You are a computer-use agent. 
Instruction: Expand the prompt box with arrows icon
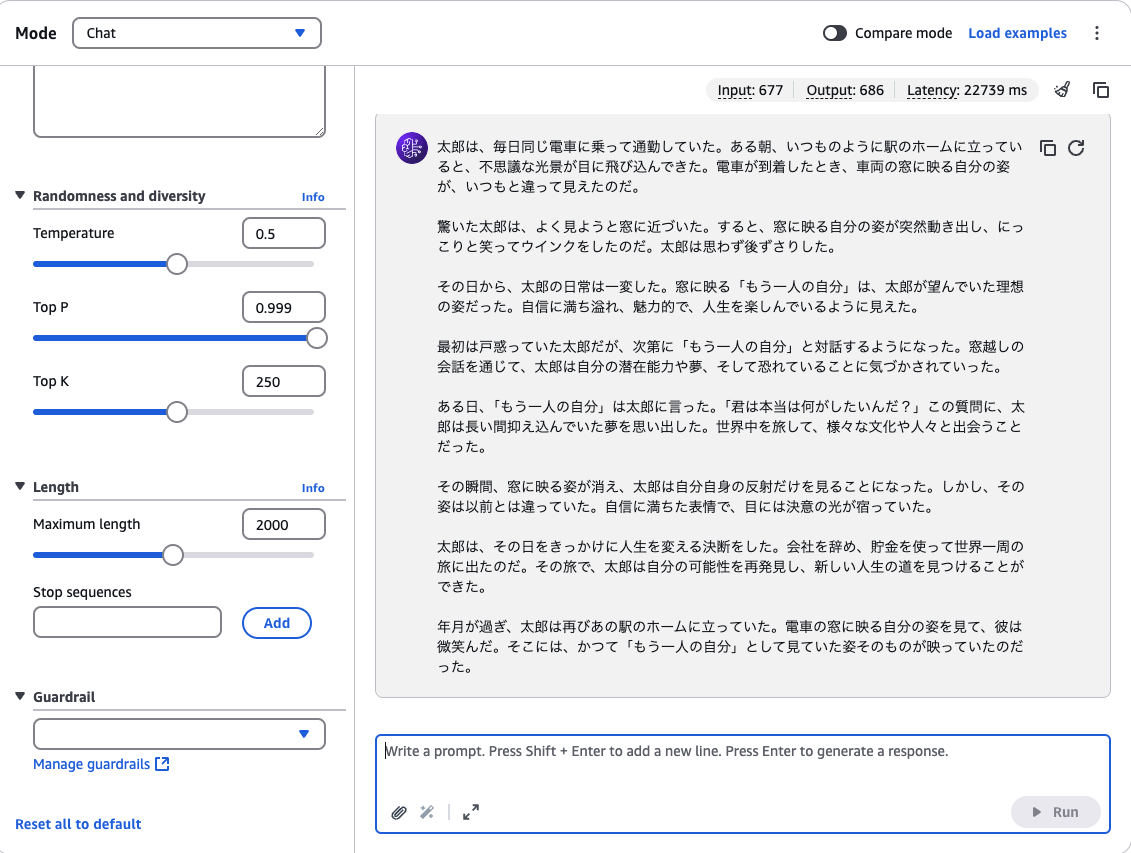point(471,813)
